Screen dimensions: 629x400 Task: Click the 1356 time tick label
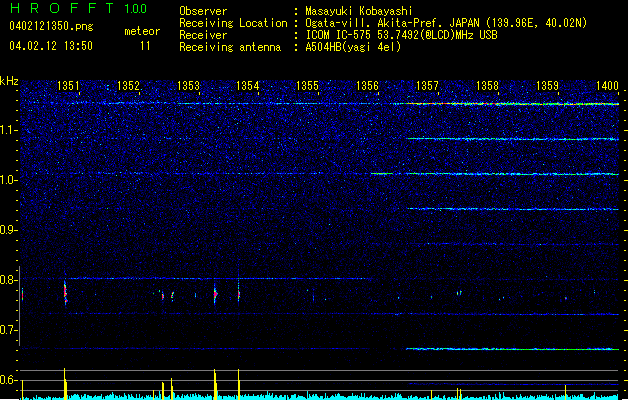pyautogui.click(x=367, y=85)
